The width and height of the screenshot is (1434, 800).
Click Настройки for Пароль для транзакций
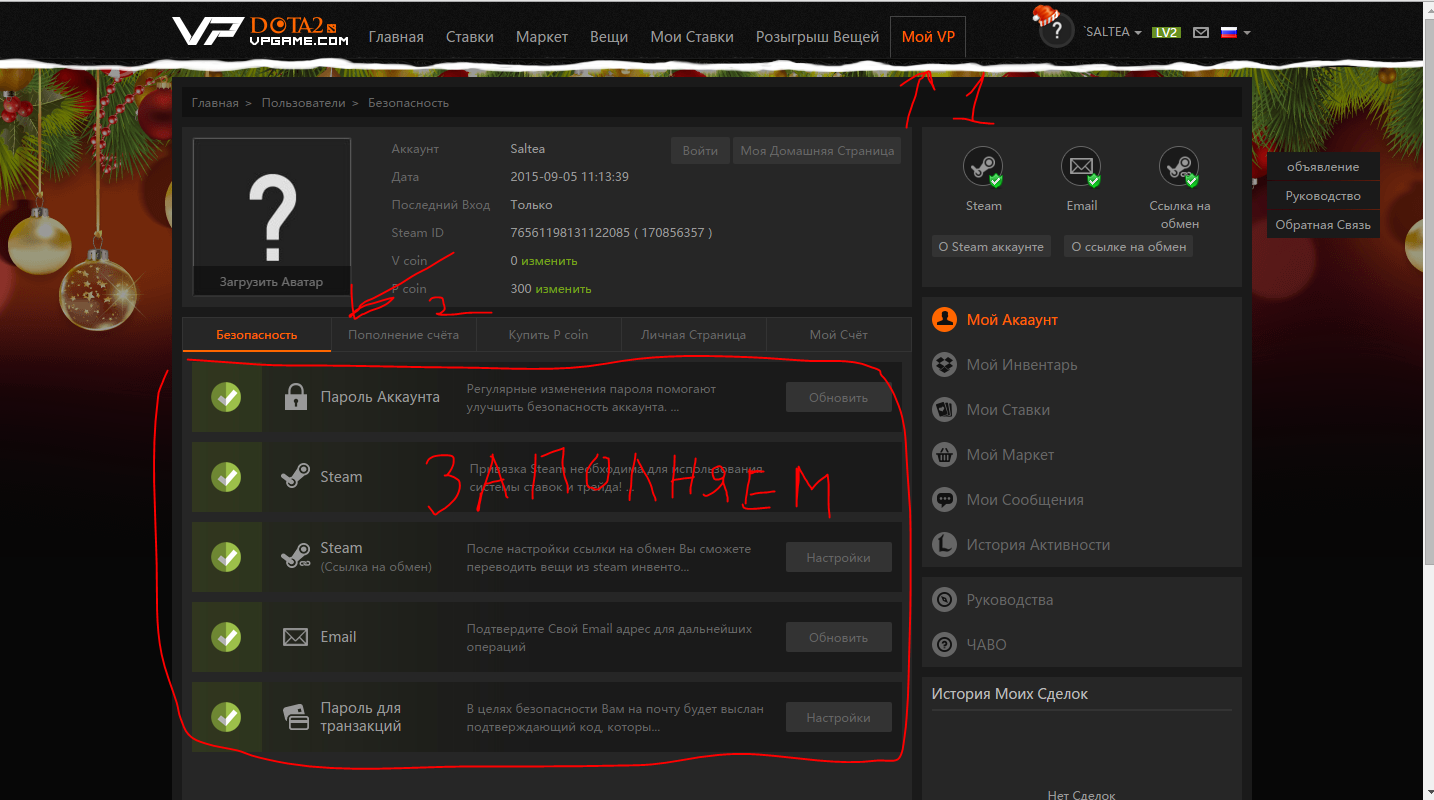838,717
